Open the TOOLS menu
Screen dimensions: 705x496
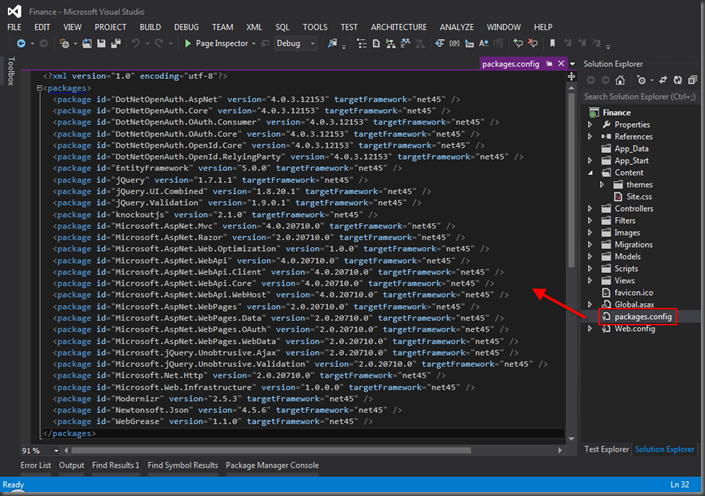[315, 27]
